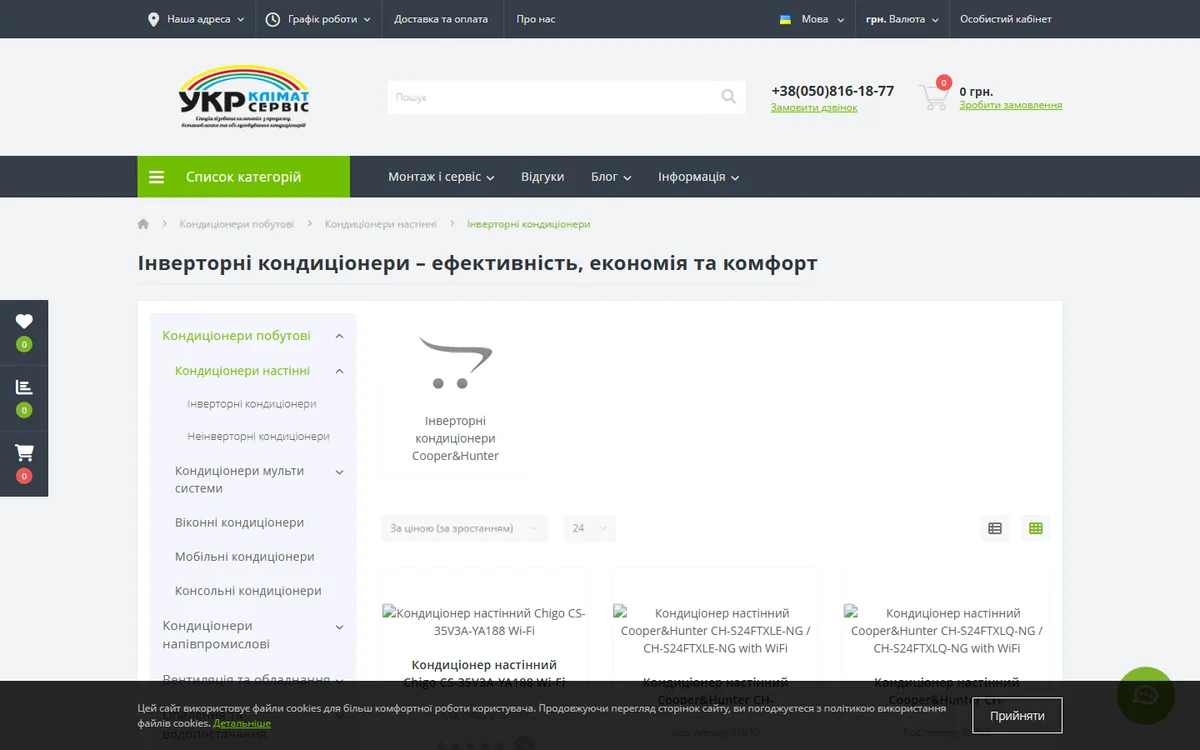Switch to list view layout
Image resolution: width=1200 pixels, height=750 pixels.
[x=995, y=528]
